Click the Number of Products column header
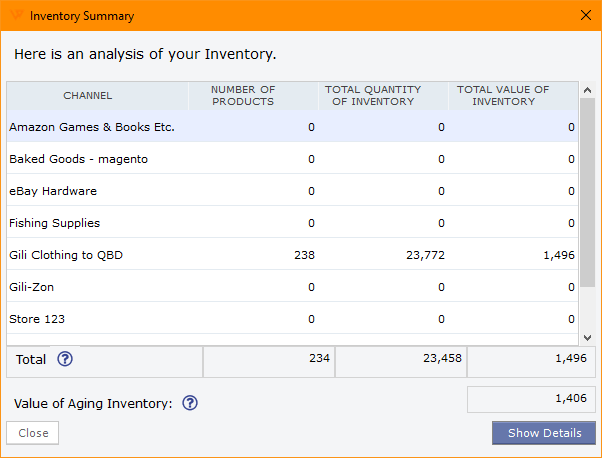602x458 pixels. coord(242,96)
